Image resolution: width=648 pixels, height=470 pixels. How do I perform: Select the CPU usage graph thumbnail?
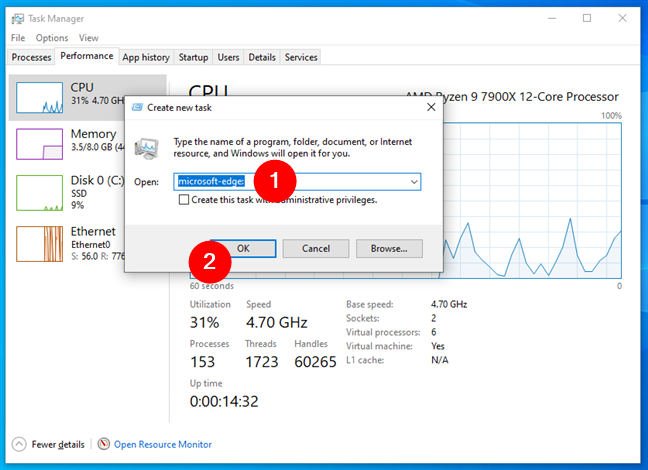click(x=40, y=98)
